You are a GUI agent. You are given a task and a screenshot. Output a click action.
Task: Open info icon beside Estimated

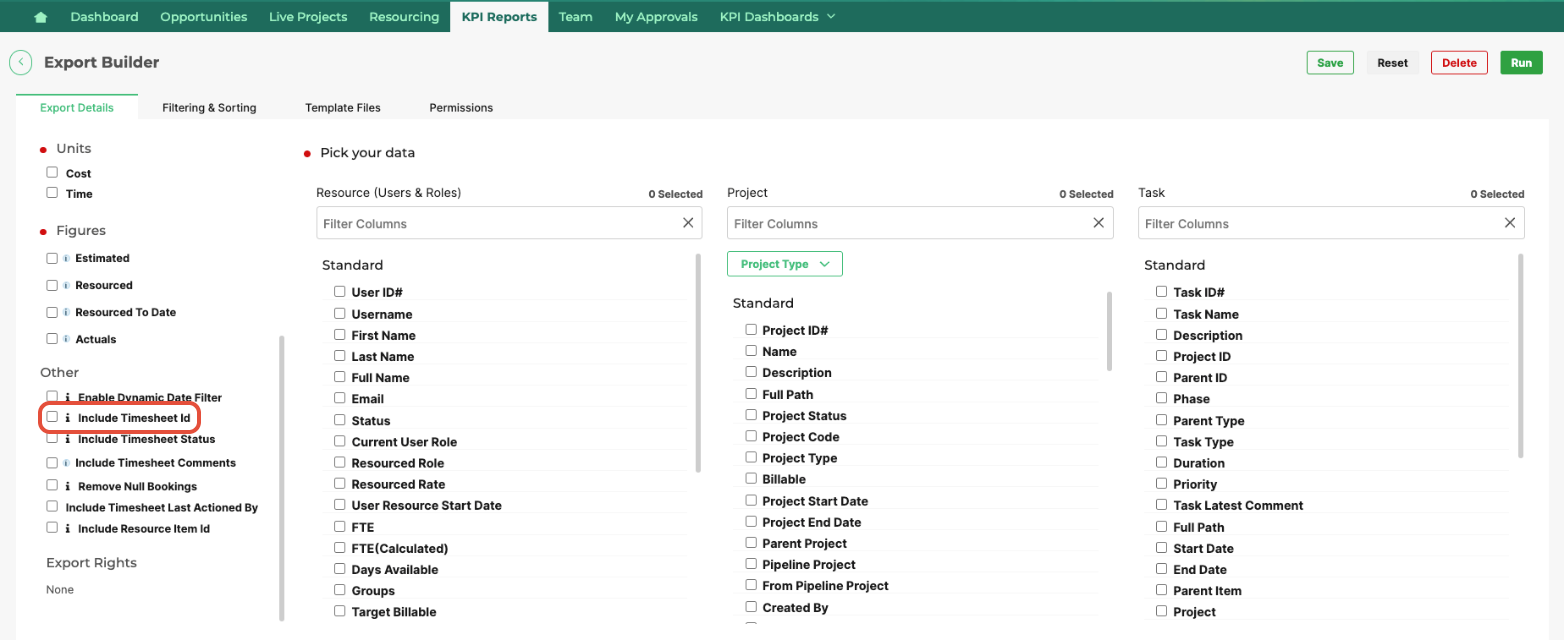67,258
